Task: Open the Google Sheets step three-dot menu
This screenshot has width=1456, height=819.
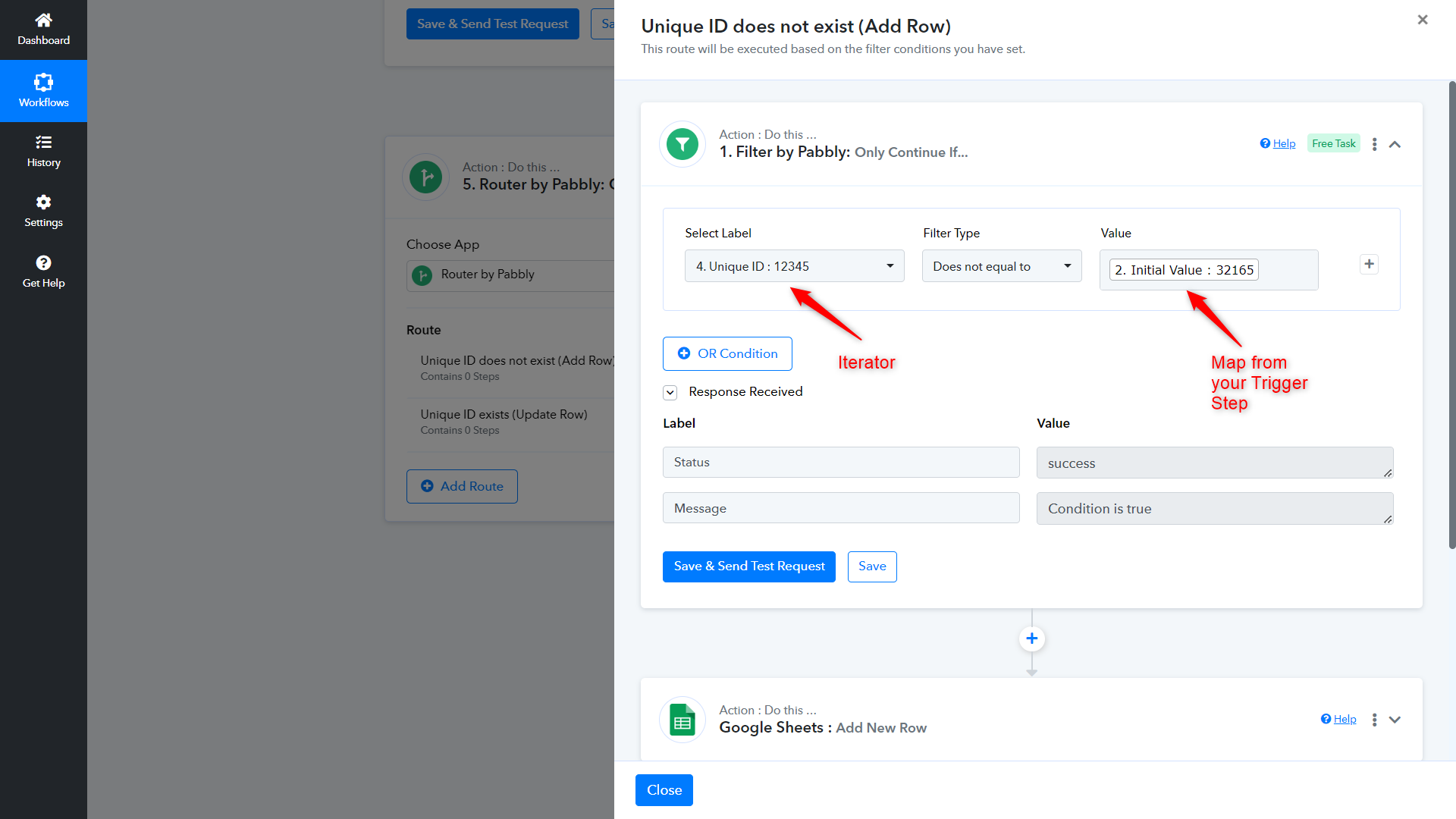Action: (1374, 720)
